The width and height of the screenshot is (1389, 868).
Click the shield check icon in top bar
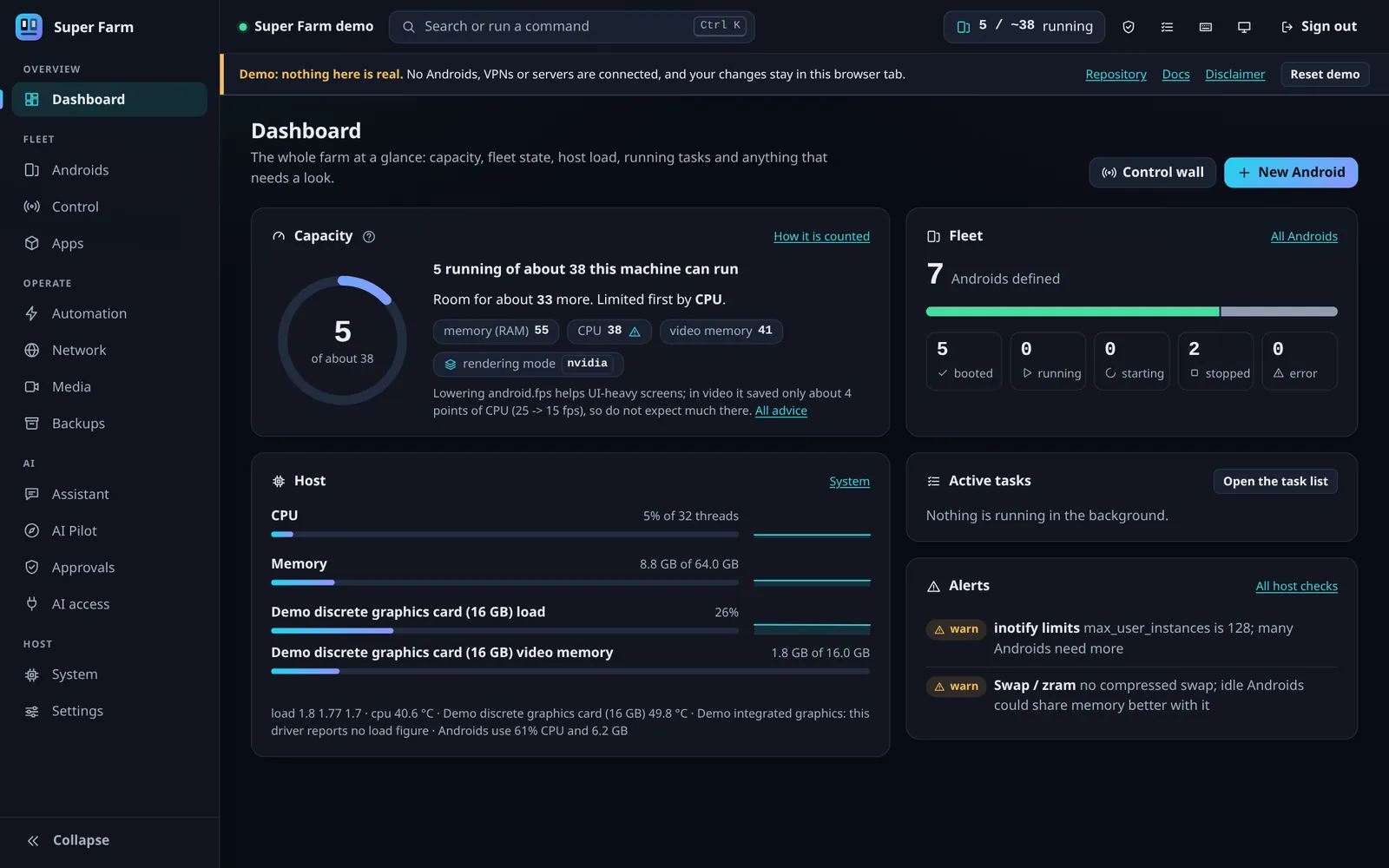click(1129, 27)
